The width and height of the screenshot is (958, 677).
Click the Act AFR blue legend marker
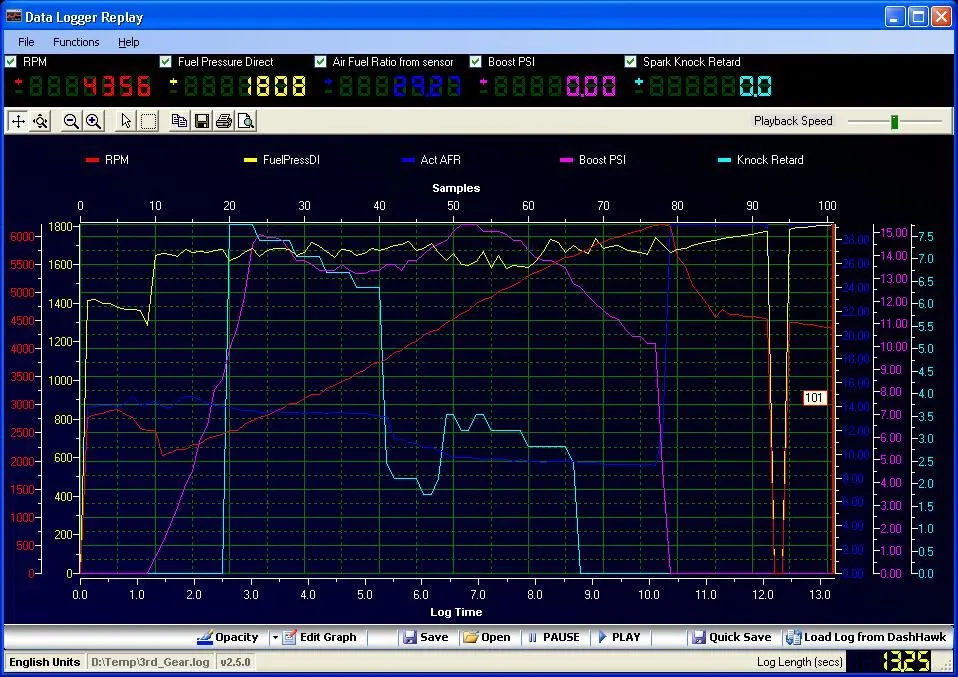(408, 160)
